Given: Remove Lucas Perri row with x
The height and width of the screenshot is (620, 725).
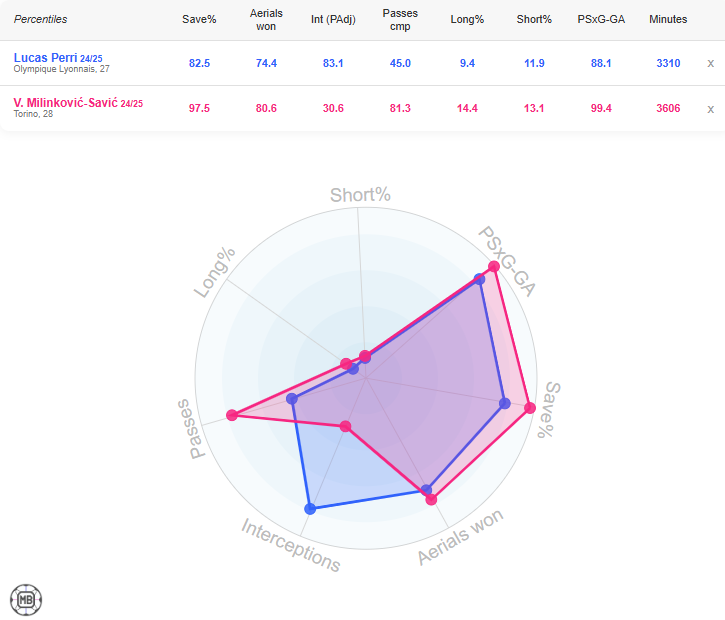Looking at the screenshot, I should tap(711, 63).
